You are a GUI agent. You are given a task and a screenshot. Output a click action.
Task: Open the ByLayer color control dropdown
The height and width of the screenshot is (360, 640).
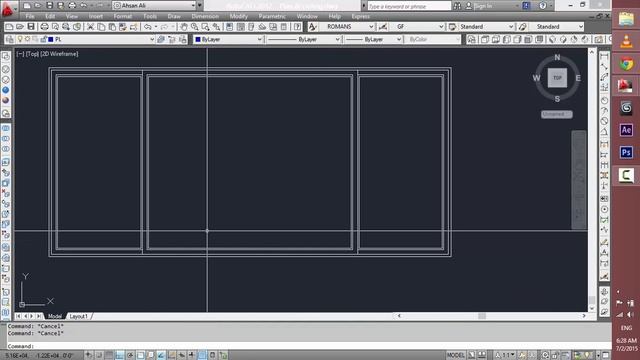click(260, 39)
